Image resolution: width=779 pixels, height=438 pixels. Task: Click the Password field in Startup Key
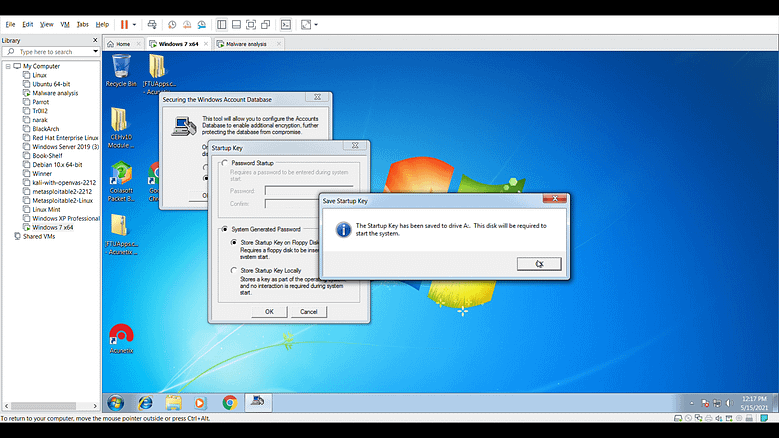[309, 191]
